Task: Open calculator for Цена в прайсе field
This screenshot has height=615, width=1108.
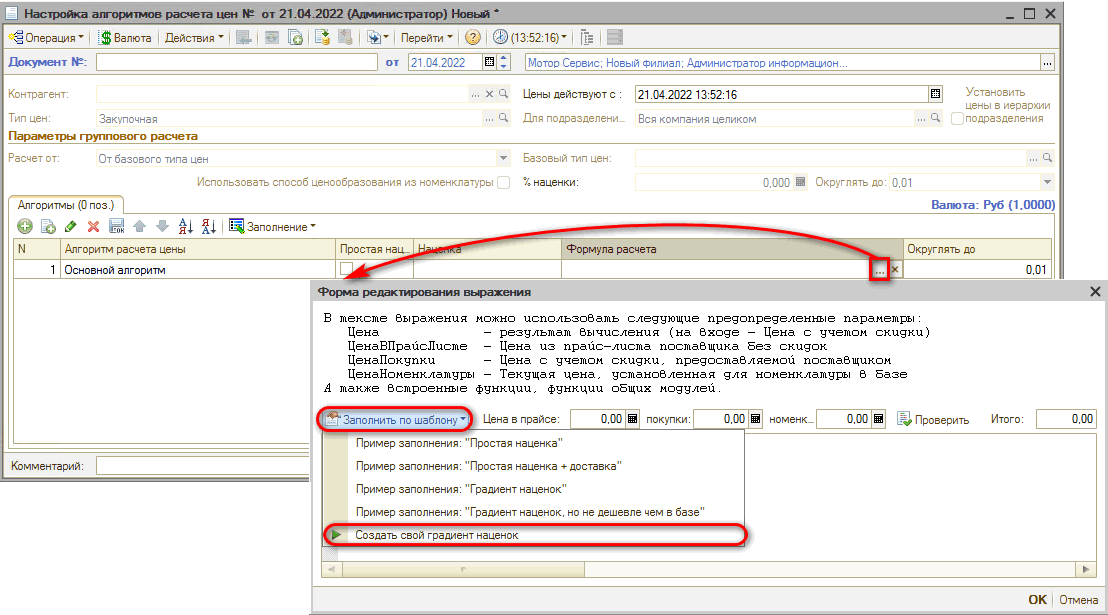Action: 632,418
